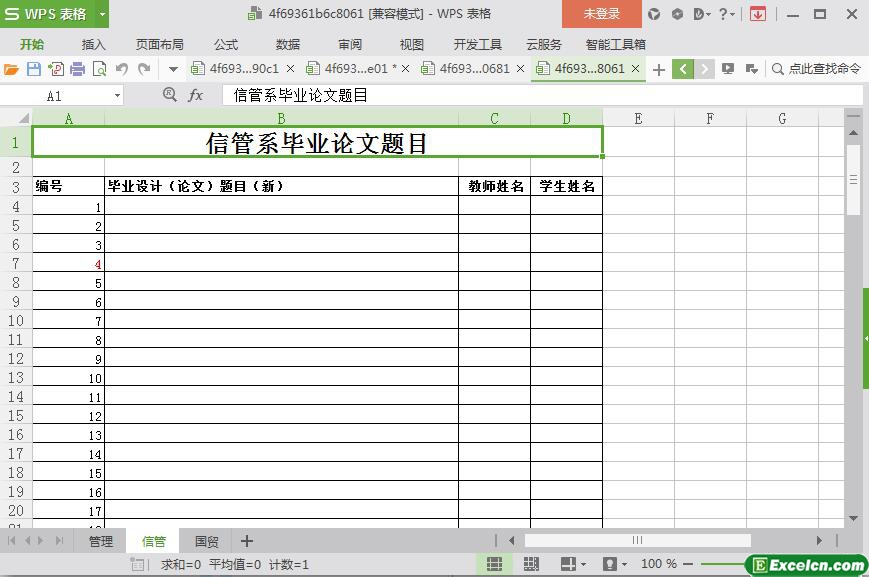
Task: Open print preview icon
Action: 100,69
